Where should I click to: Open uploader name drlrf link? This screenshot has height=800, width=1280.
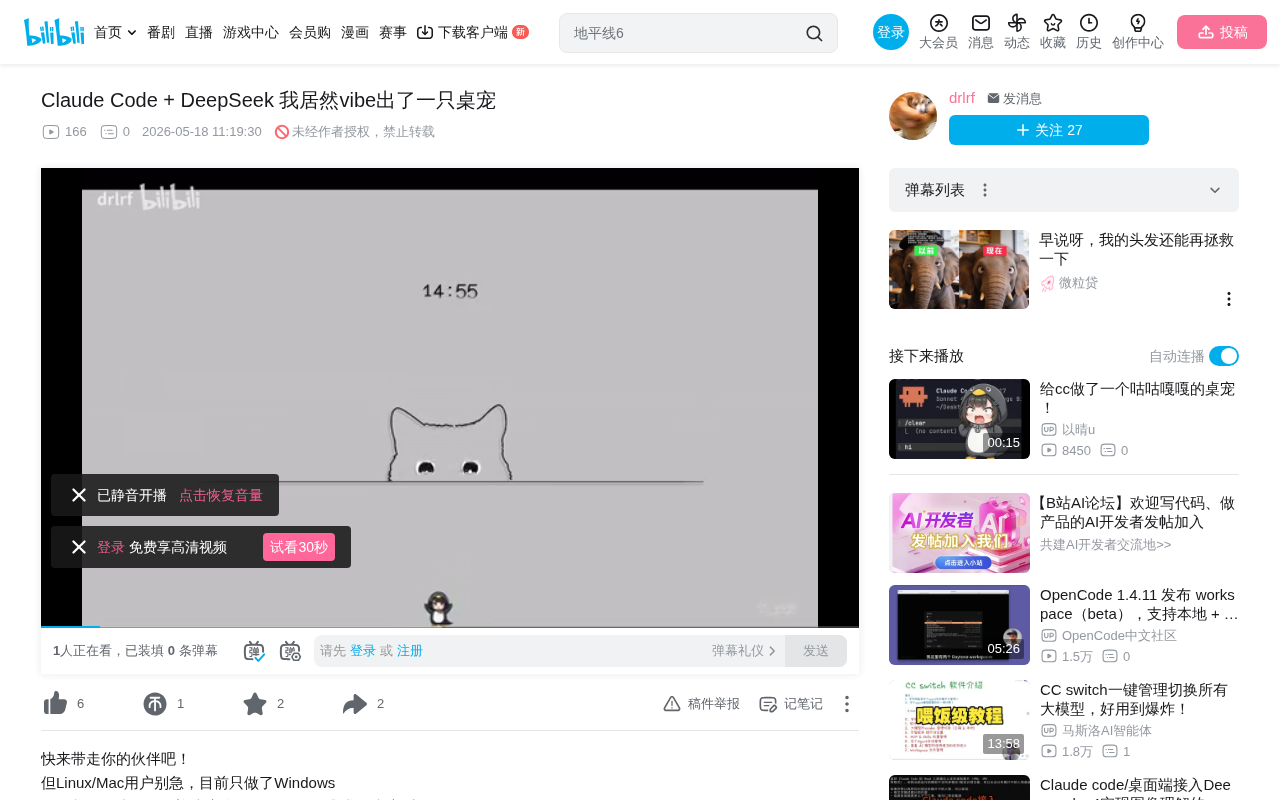(x=962, y=98)
